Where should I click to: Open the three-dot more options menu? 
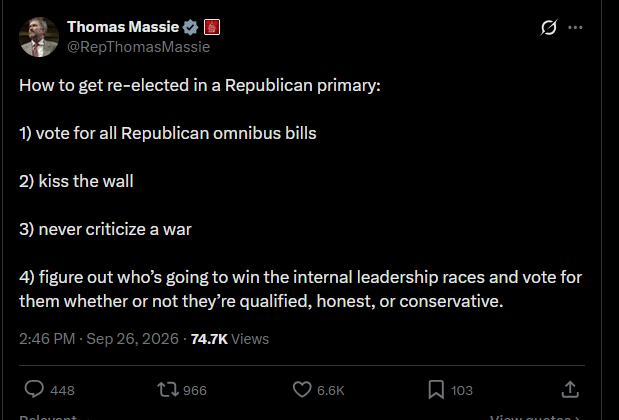pos(575,27)
